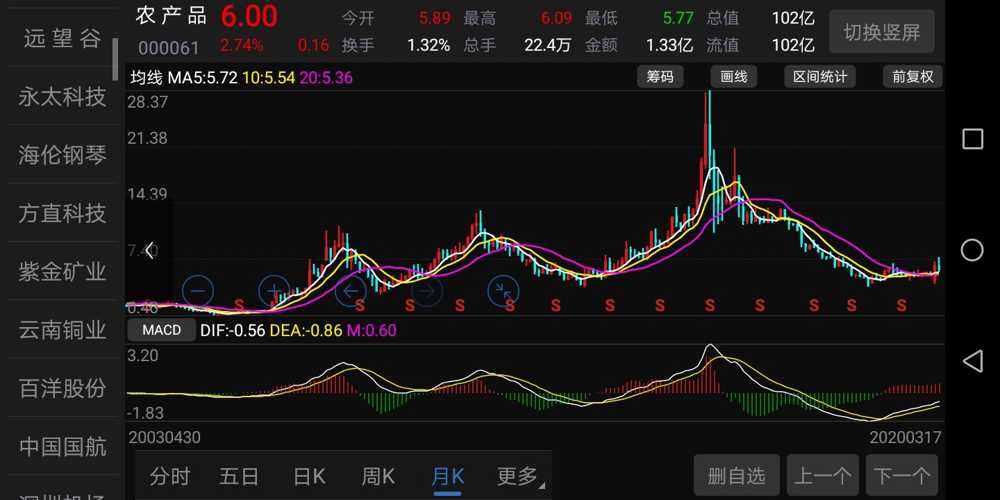Zoom in chart with plus circle icon

point(274,291)
